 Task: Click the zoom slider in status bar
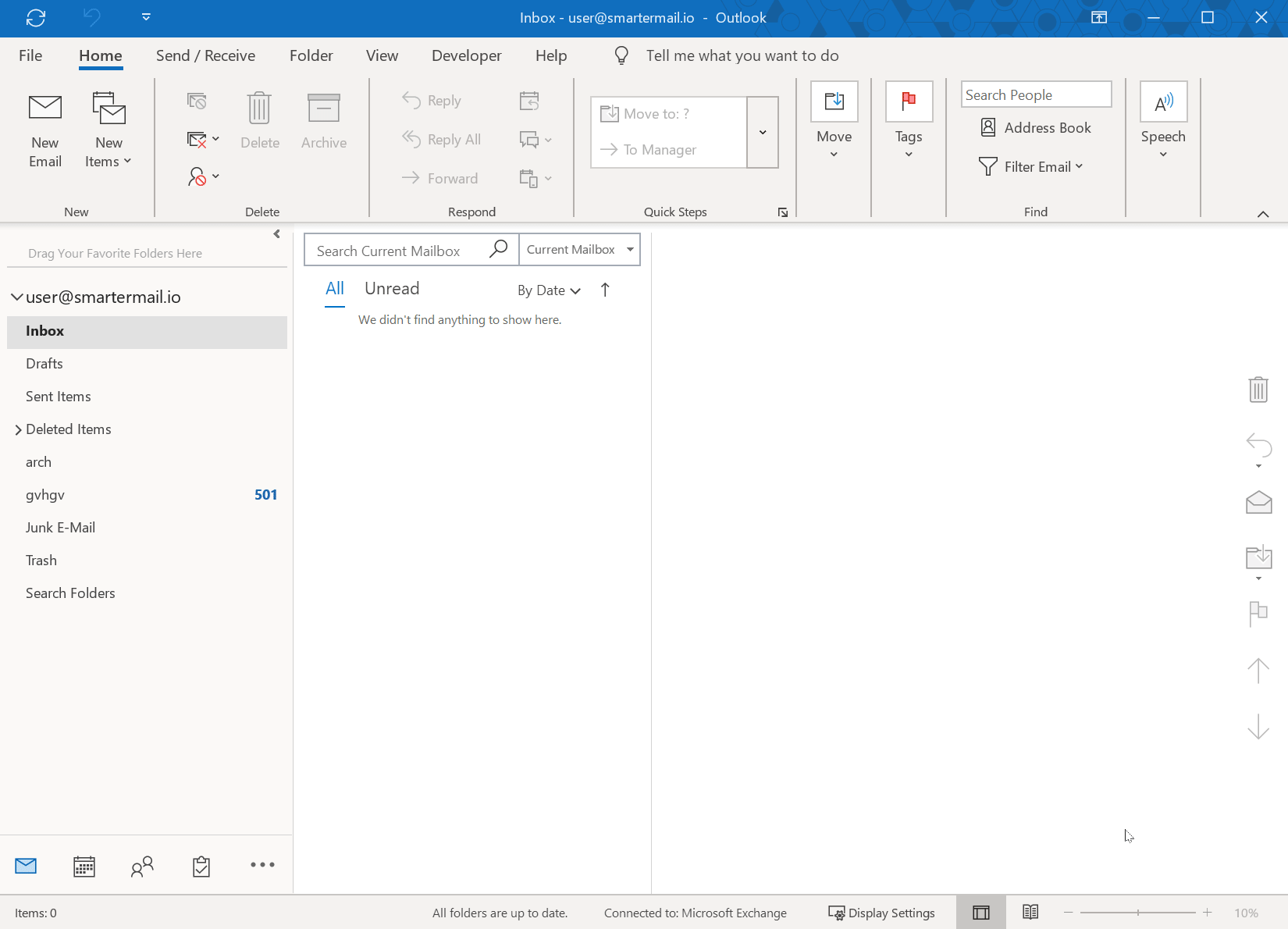coord(1137,913)
